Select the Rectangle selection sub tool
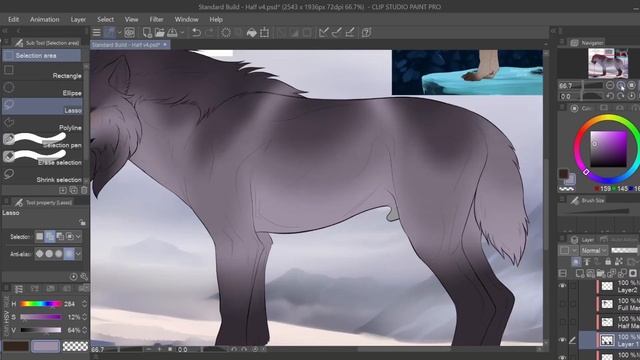 click(42, 72)
